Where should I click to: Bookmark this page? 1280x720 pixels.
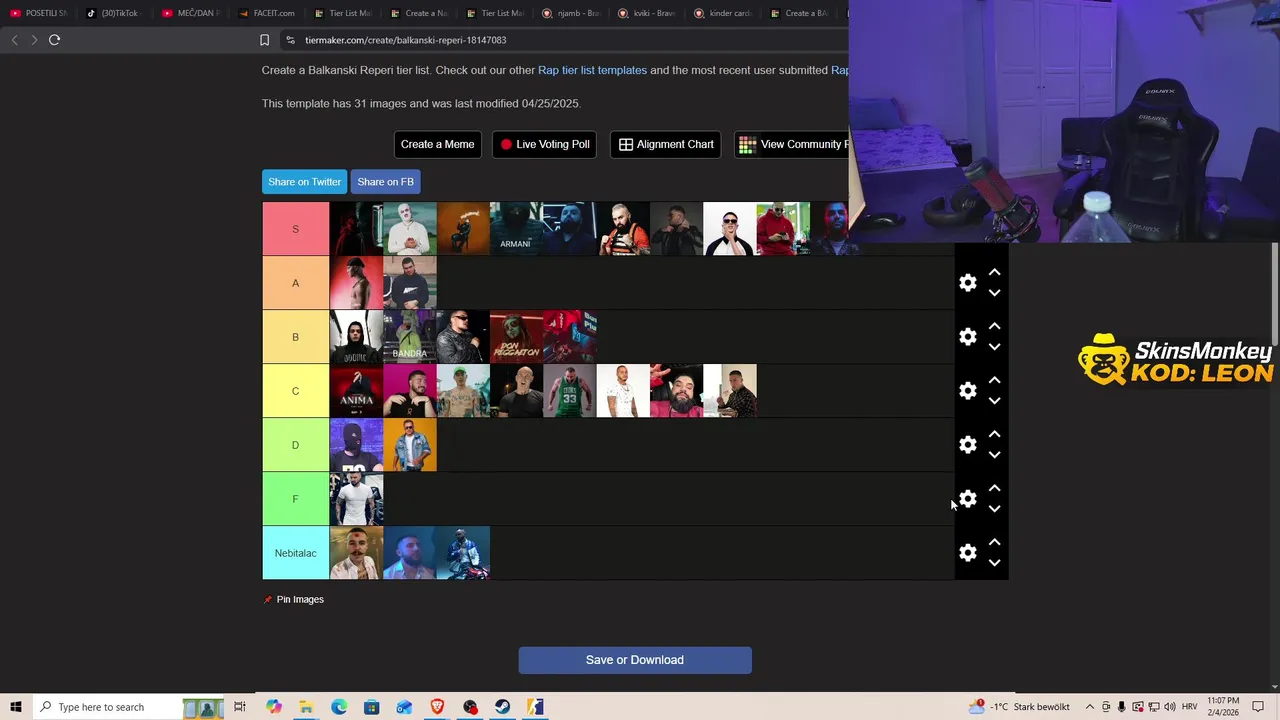(x=264, y=40)
